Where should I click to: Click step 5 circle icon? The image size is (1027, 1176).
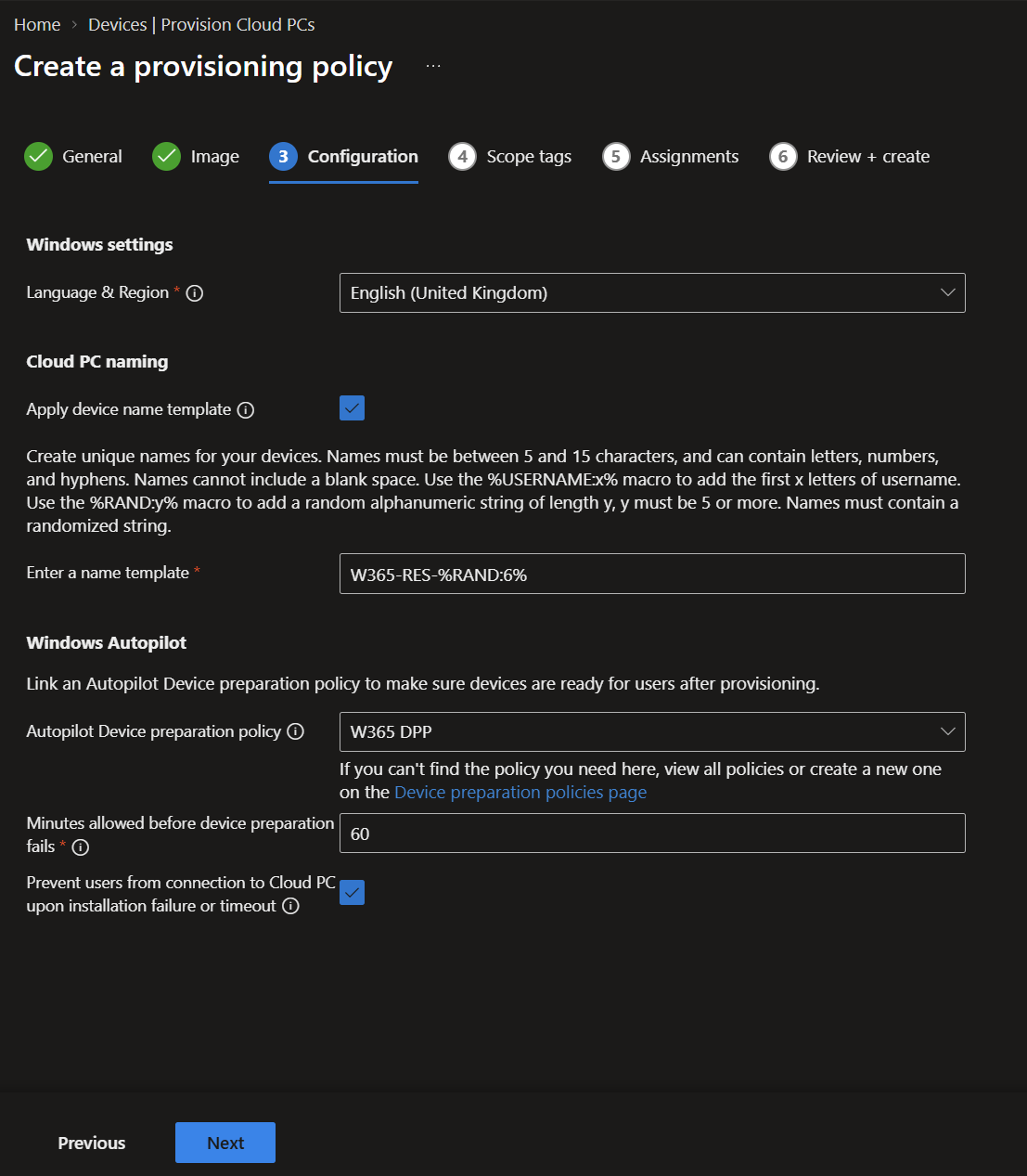coord(616,157)
